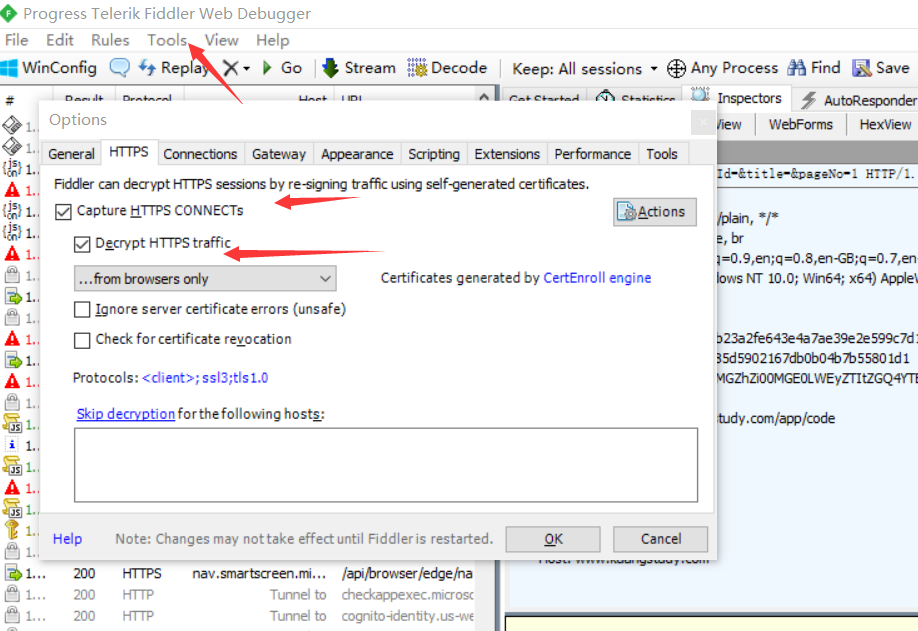The image size is (918, 631).
Task: Switch to the Connections tab
Action: pyautogui.click(x=200, y=154)
